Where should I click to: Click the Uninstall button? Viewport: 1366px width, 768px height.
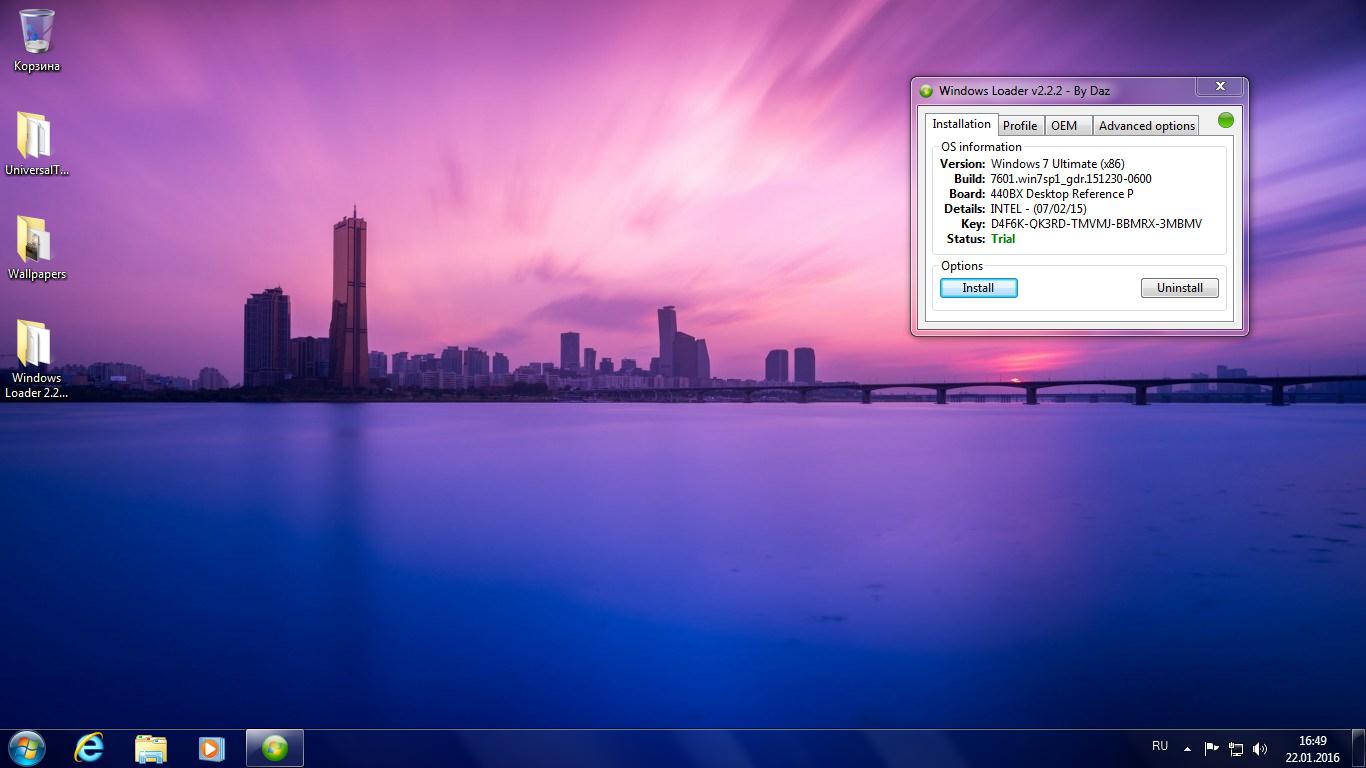click(1180, 288)
